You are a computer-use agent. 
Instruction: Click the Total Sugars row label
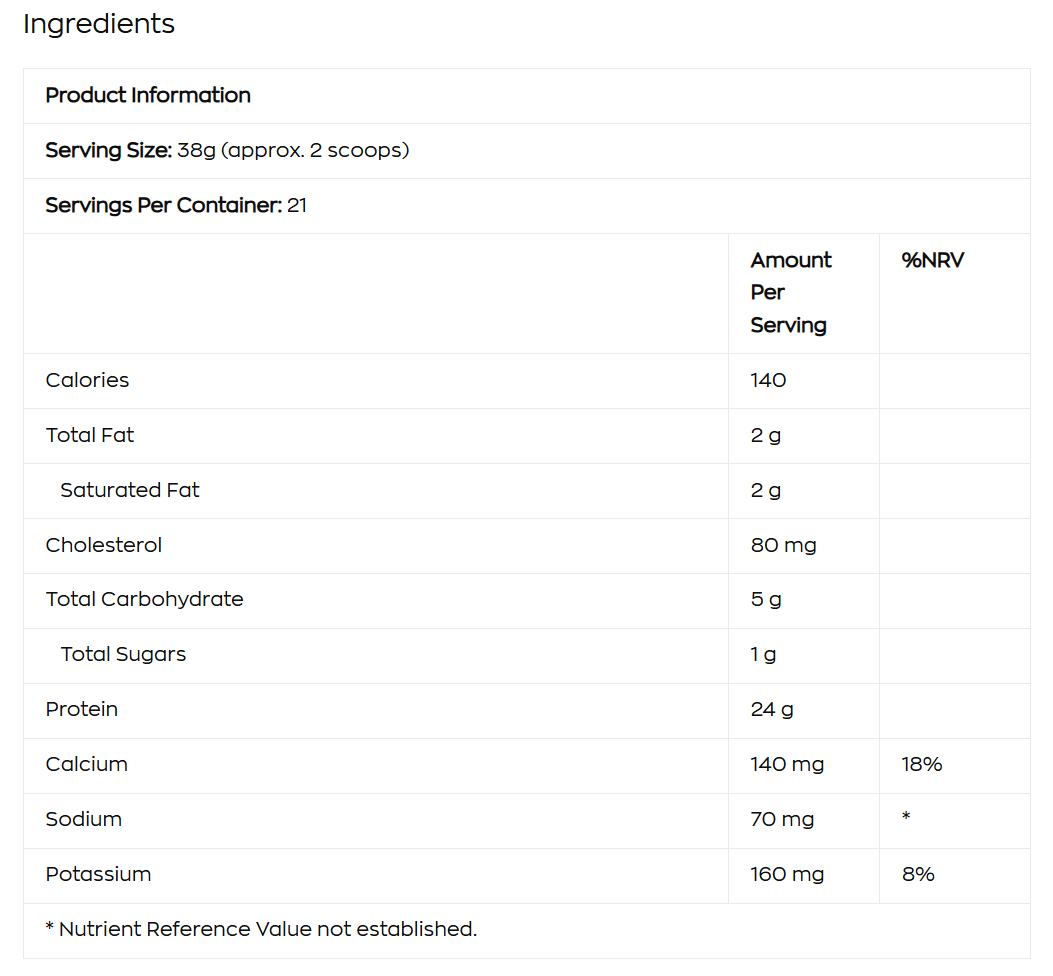[123, 654]
